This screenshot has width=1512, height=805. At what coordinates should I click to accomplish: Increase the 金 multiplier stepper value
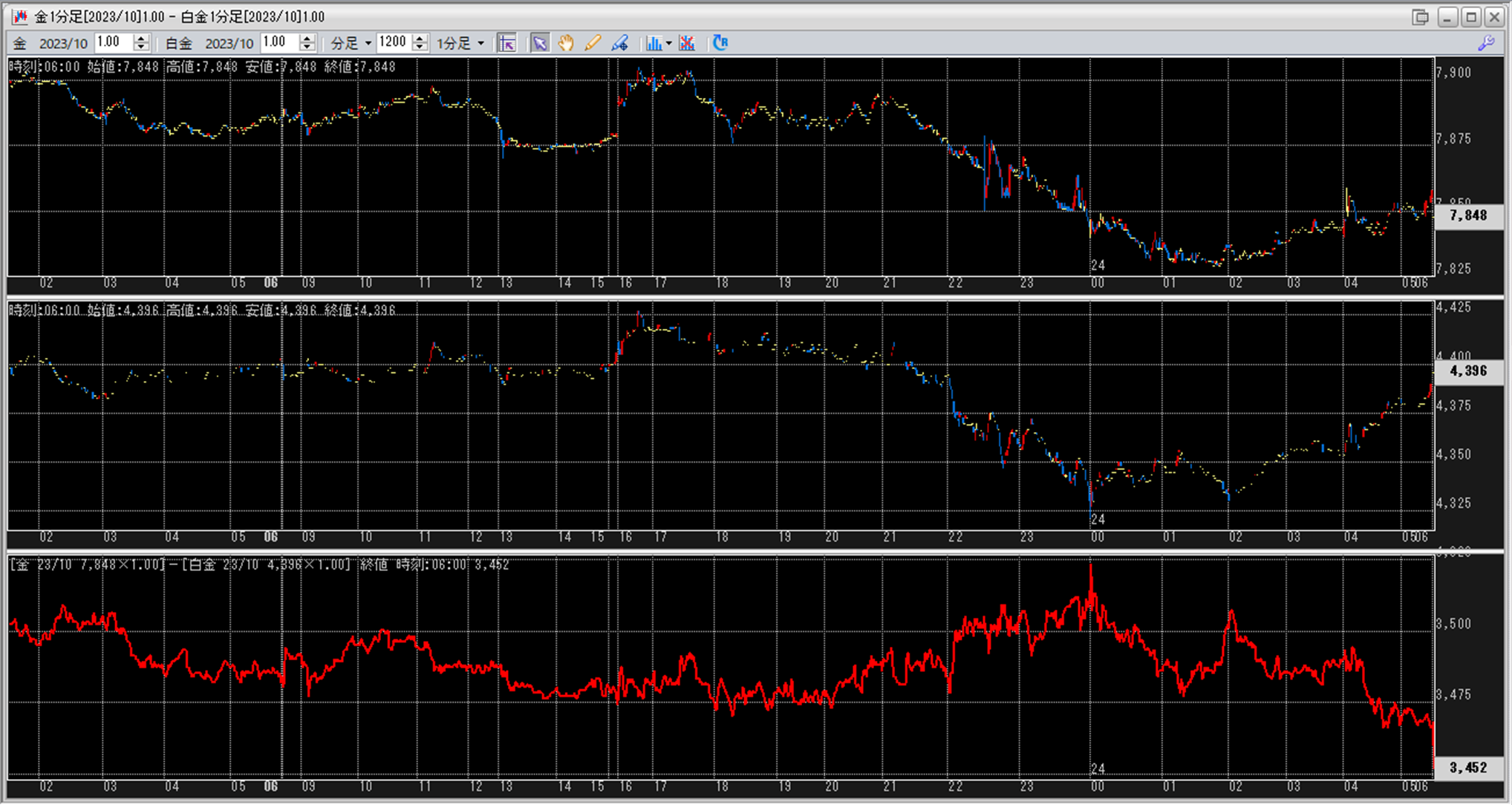[142, 39]
